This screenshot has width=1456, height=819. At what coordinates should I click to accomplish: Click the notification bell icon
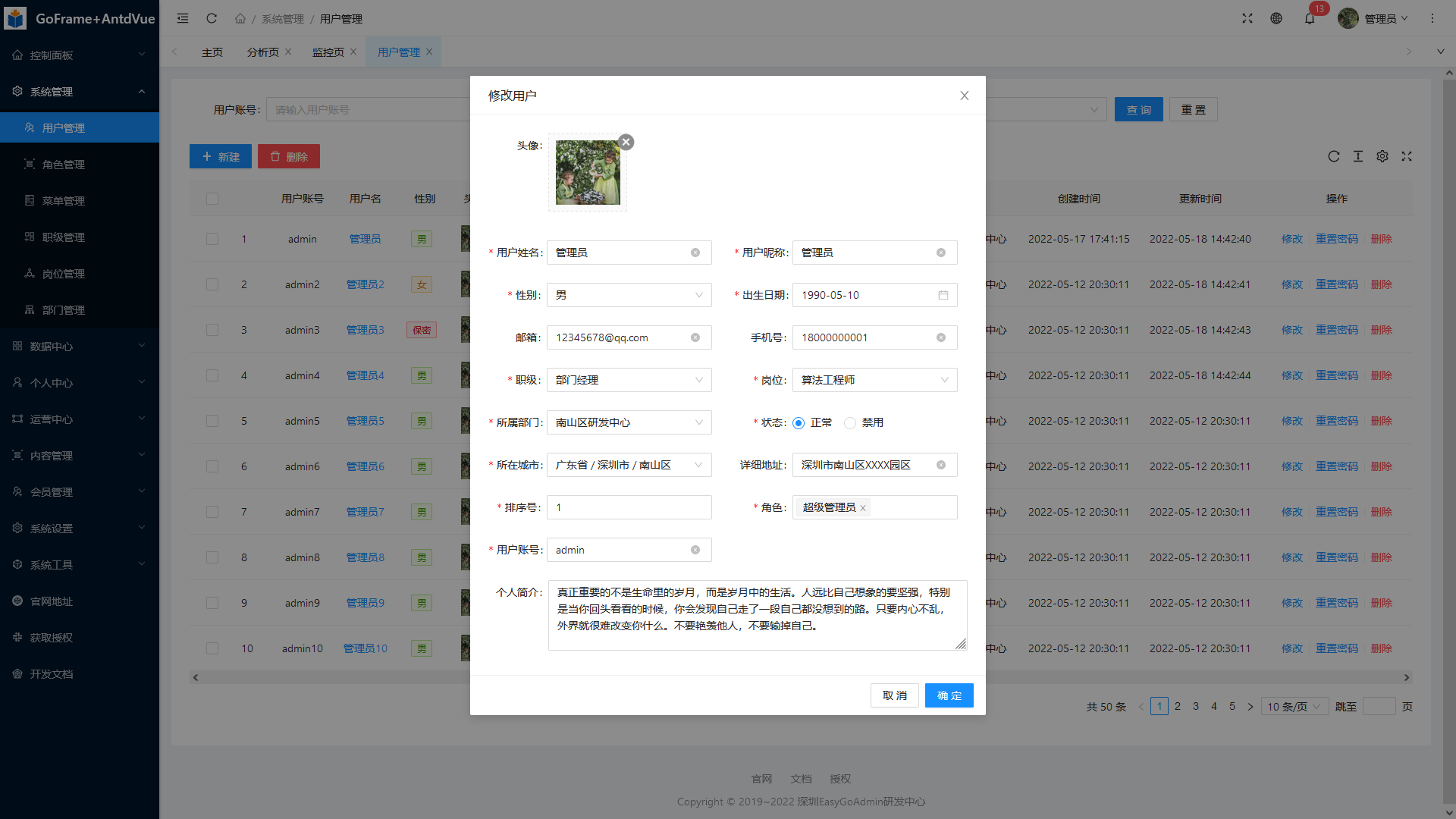(x=1310, y=18)
